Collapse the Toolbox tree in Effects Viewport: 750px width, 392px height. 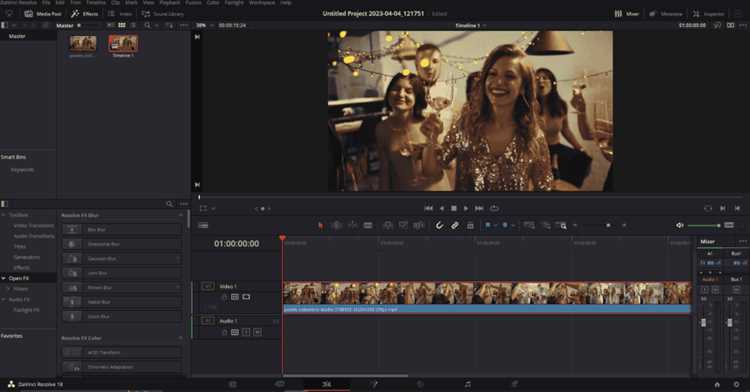(3, 215)
